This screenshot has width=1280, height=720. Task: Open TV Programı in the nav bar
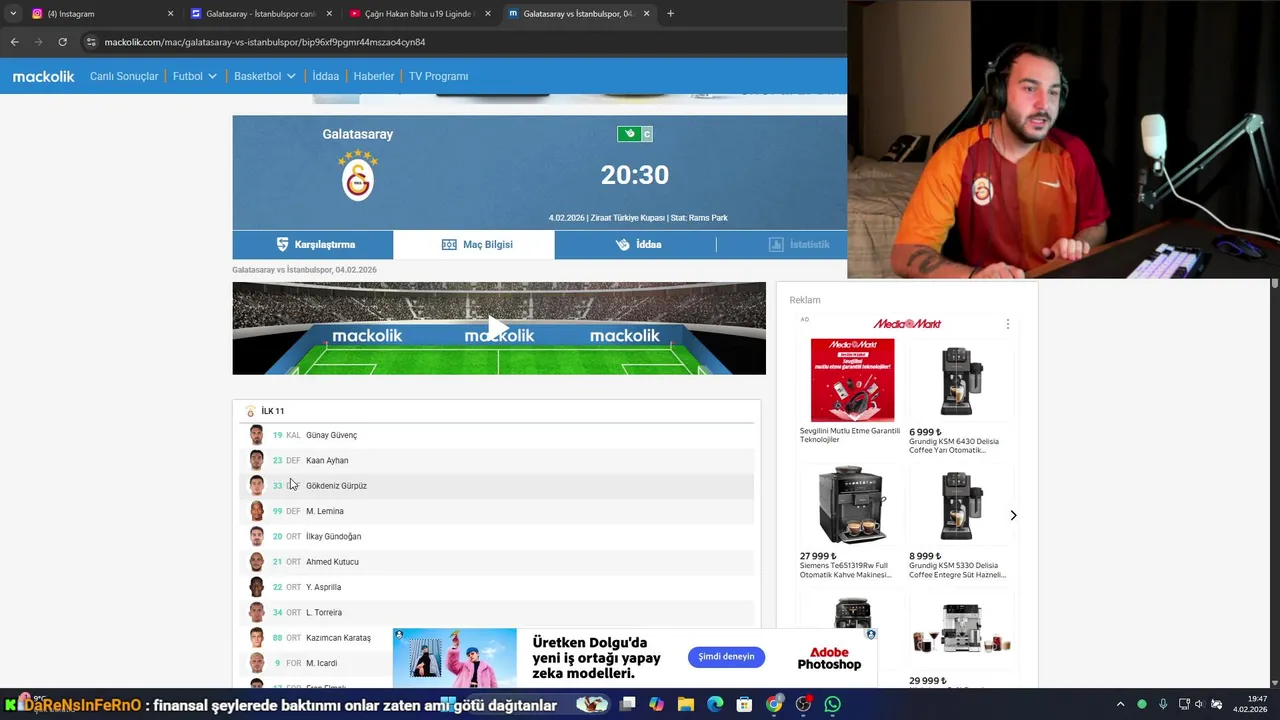(x=438, y=76)
